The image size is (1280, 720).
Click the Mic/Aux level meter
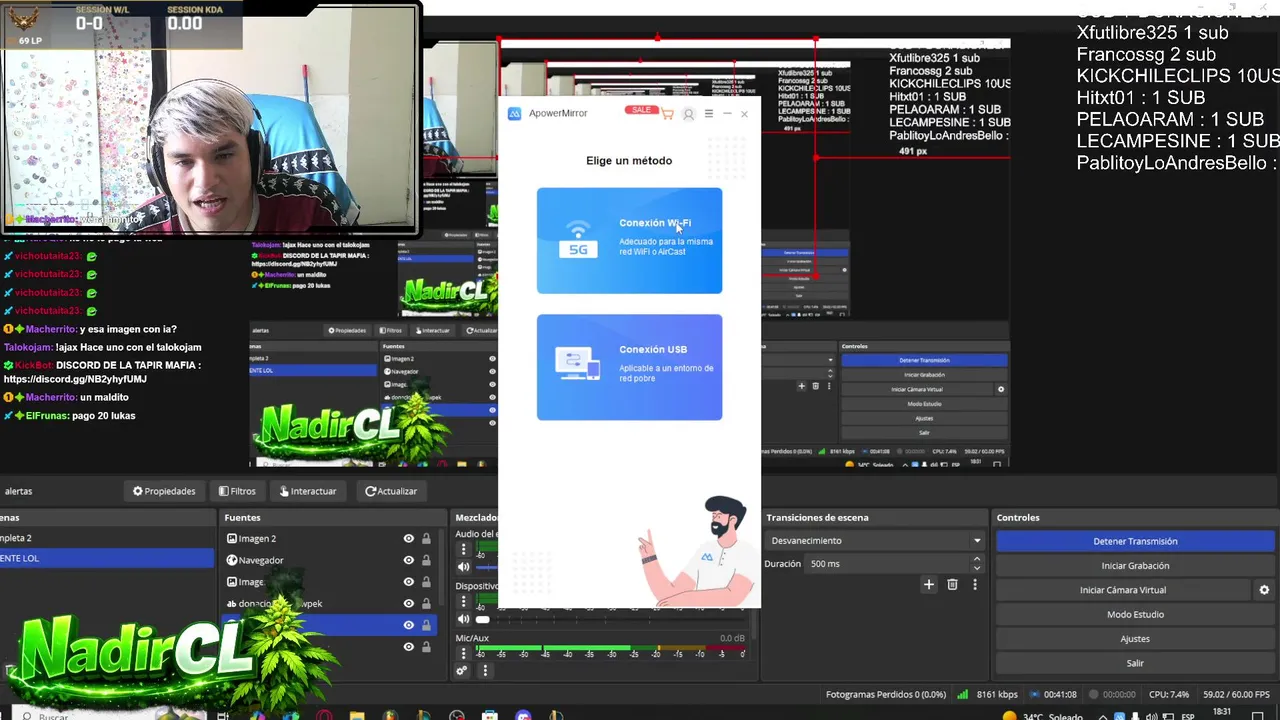click(610, 649)
